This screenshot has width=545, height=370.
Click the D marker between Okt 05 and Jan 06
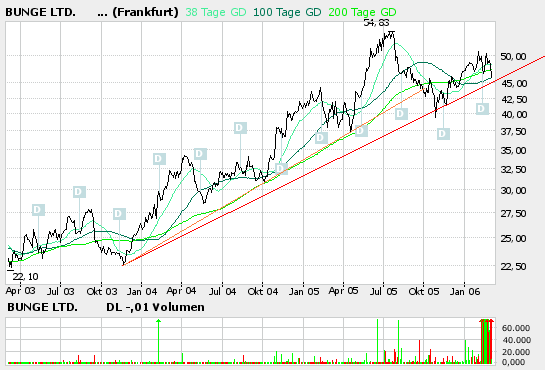[443, 134]
